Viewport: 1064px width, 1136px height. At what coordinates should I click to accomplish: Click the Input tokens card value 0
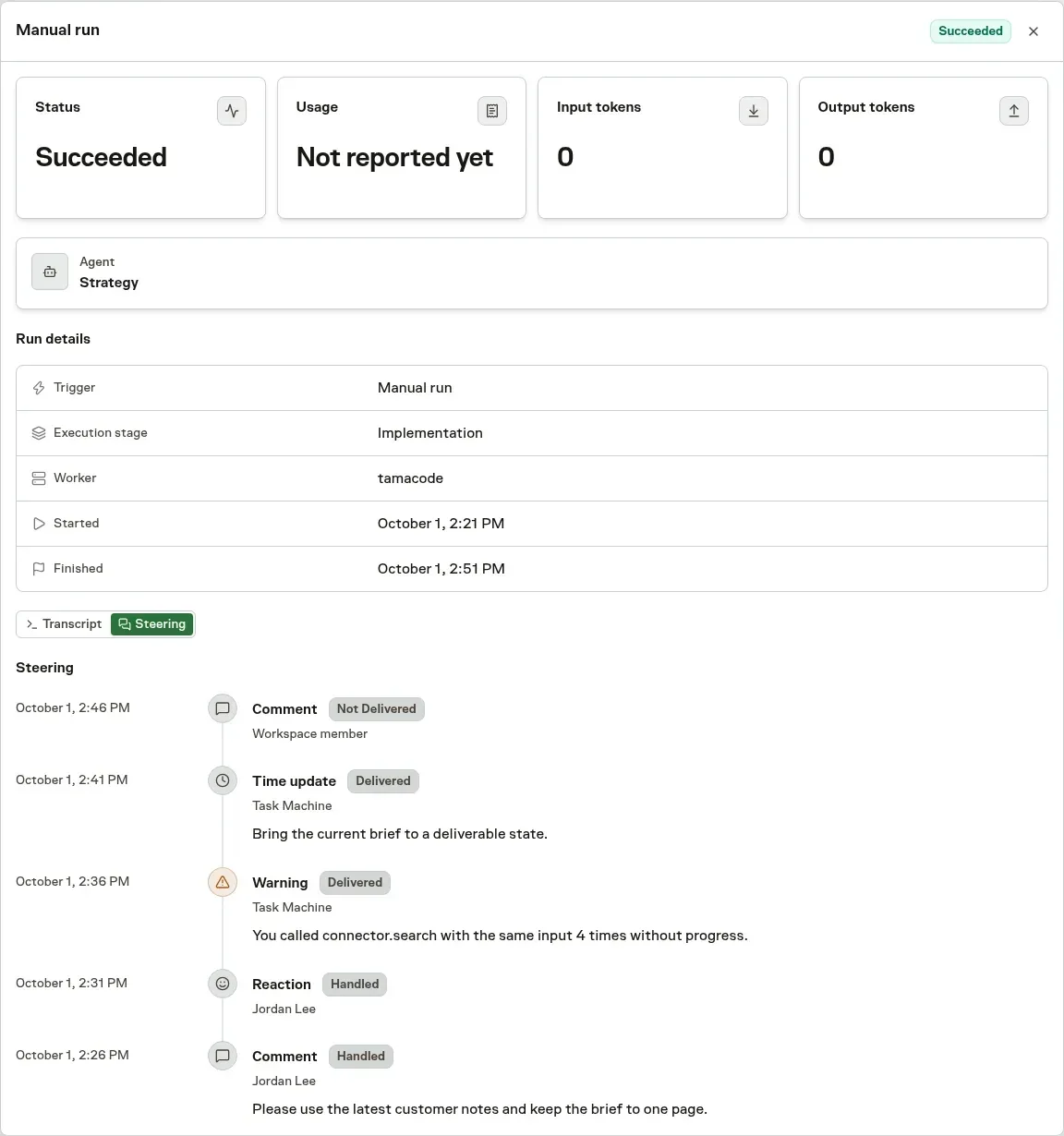point(565,157)
